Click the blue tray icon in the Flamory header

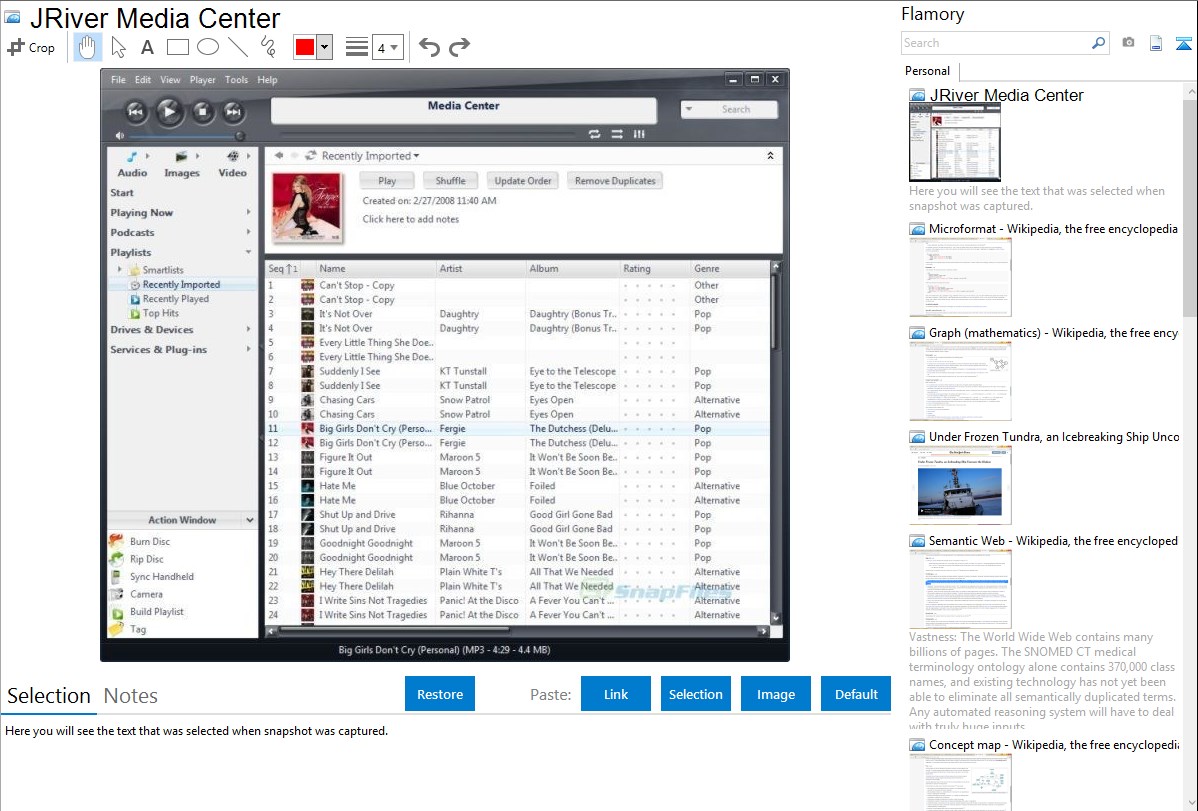[x=1183, y=44]
